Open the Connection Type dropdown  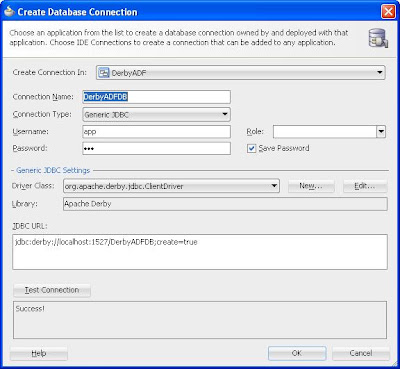coord(225,114)
